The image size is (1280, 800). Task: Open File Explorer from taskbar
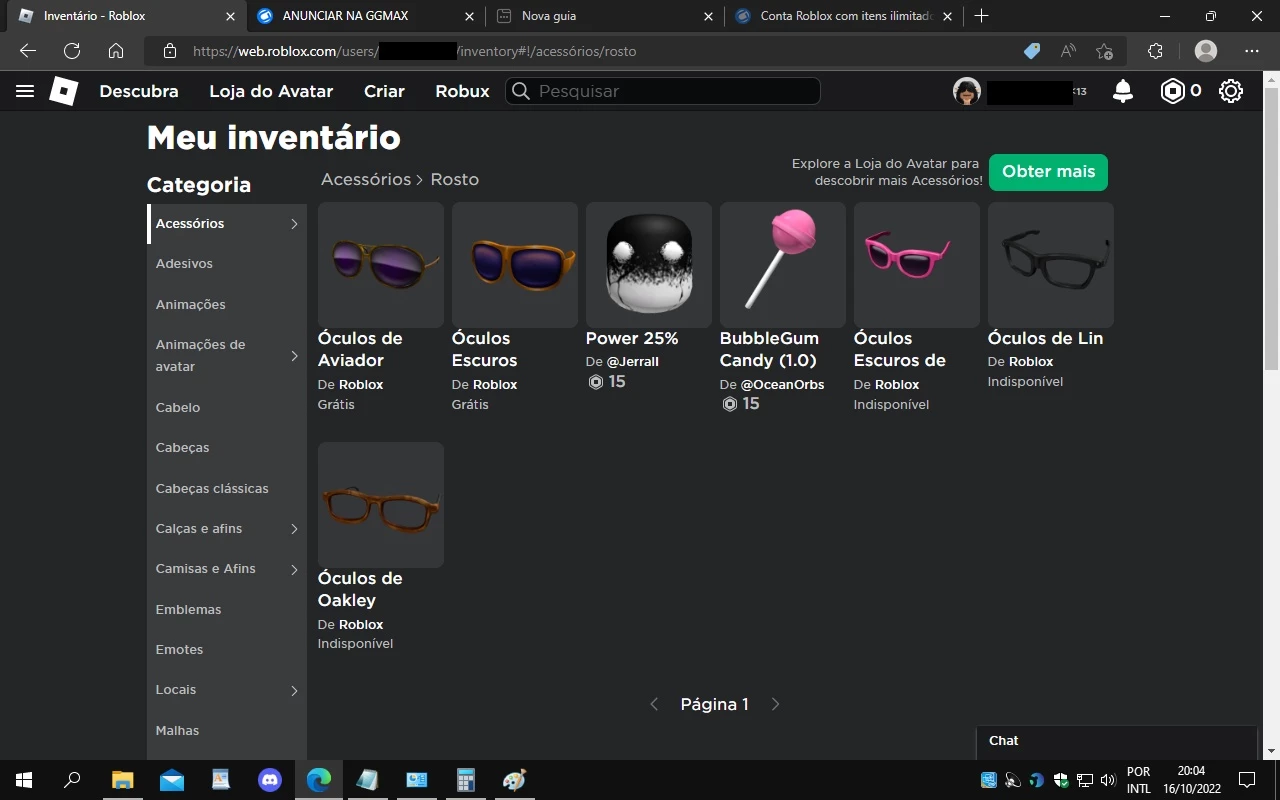click(122, 780)
